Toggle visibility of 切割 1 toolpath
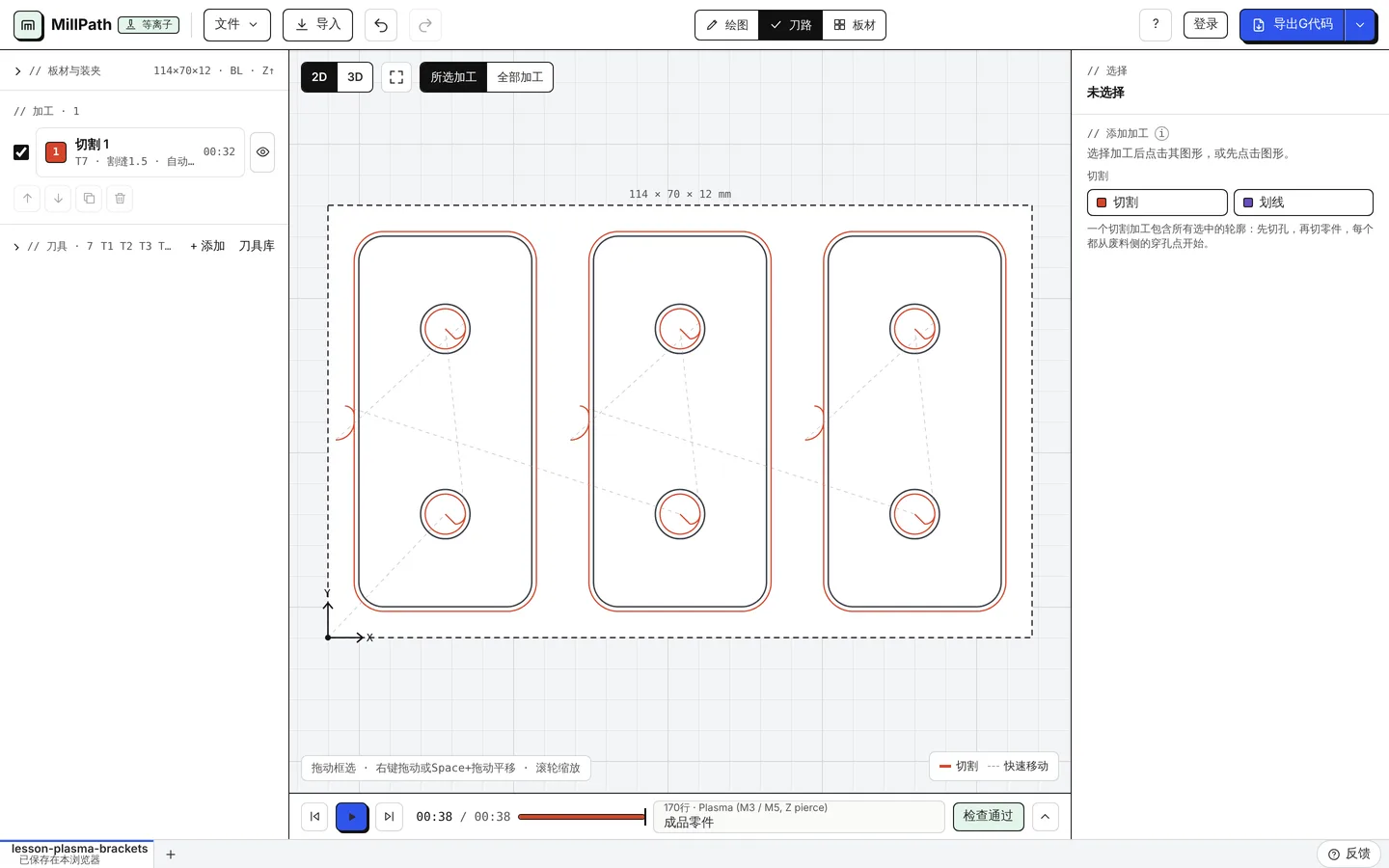 [x=262, y=152]
